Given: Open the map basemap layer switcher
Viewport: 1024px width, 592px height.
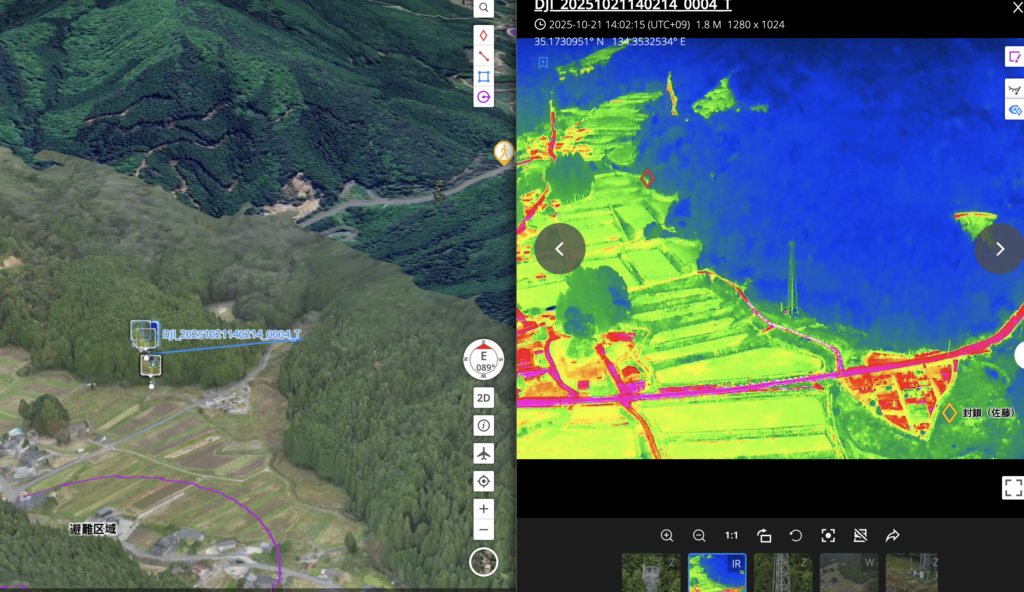Looking at the screenshot, I should 484,562.
